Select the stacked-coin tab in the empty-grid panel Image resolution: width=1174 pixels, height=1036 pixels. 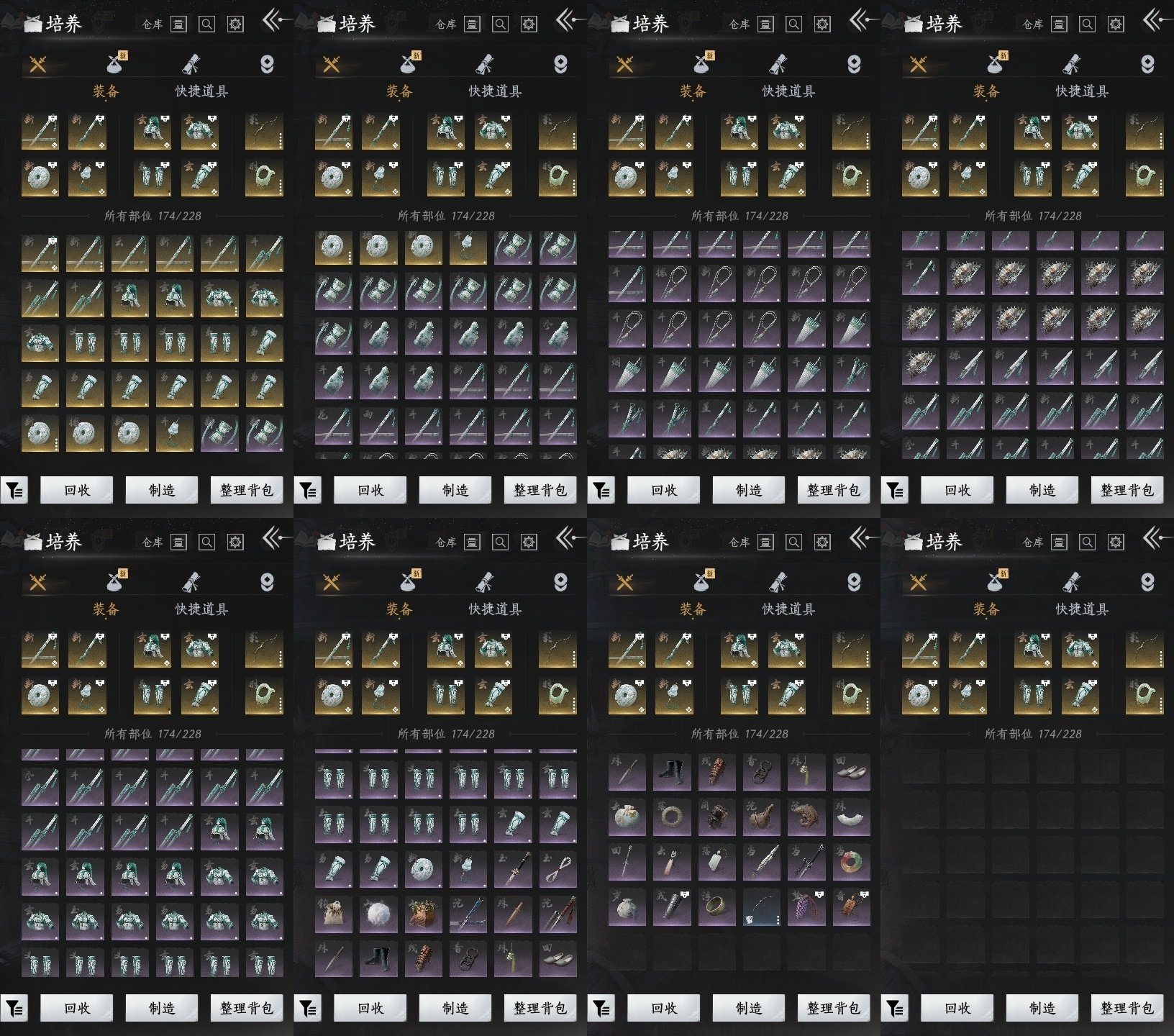pyautogui.click(x=1147, y=581)
